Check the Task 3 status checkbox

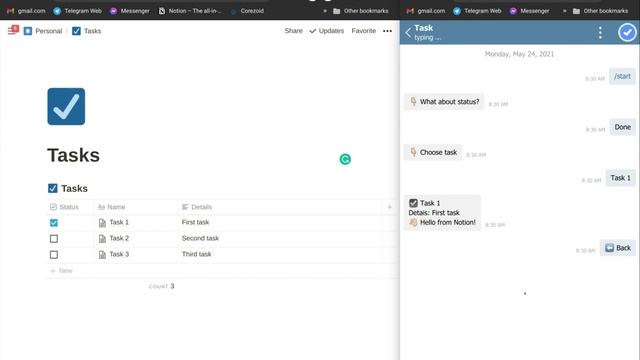54,255
